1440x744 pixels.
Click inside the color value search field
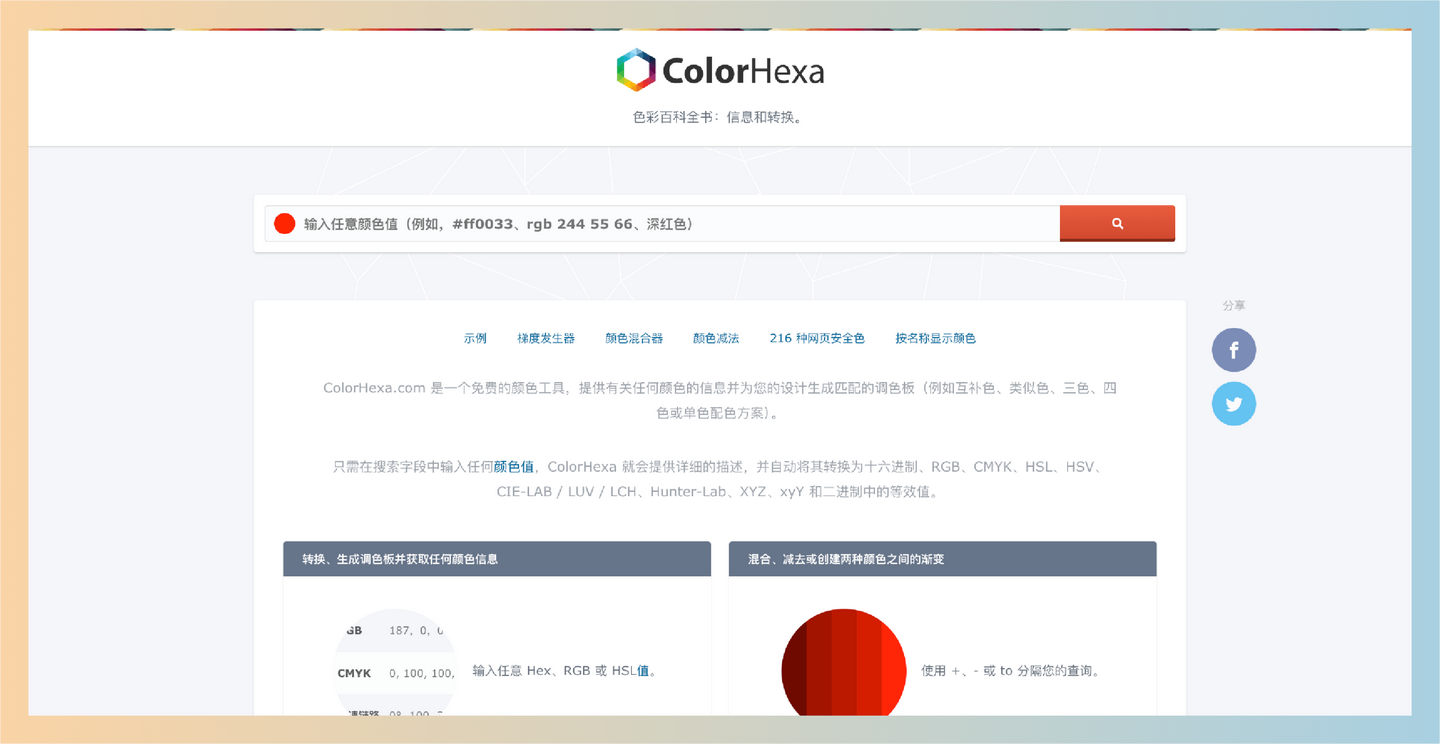650,223
